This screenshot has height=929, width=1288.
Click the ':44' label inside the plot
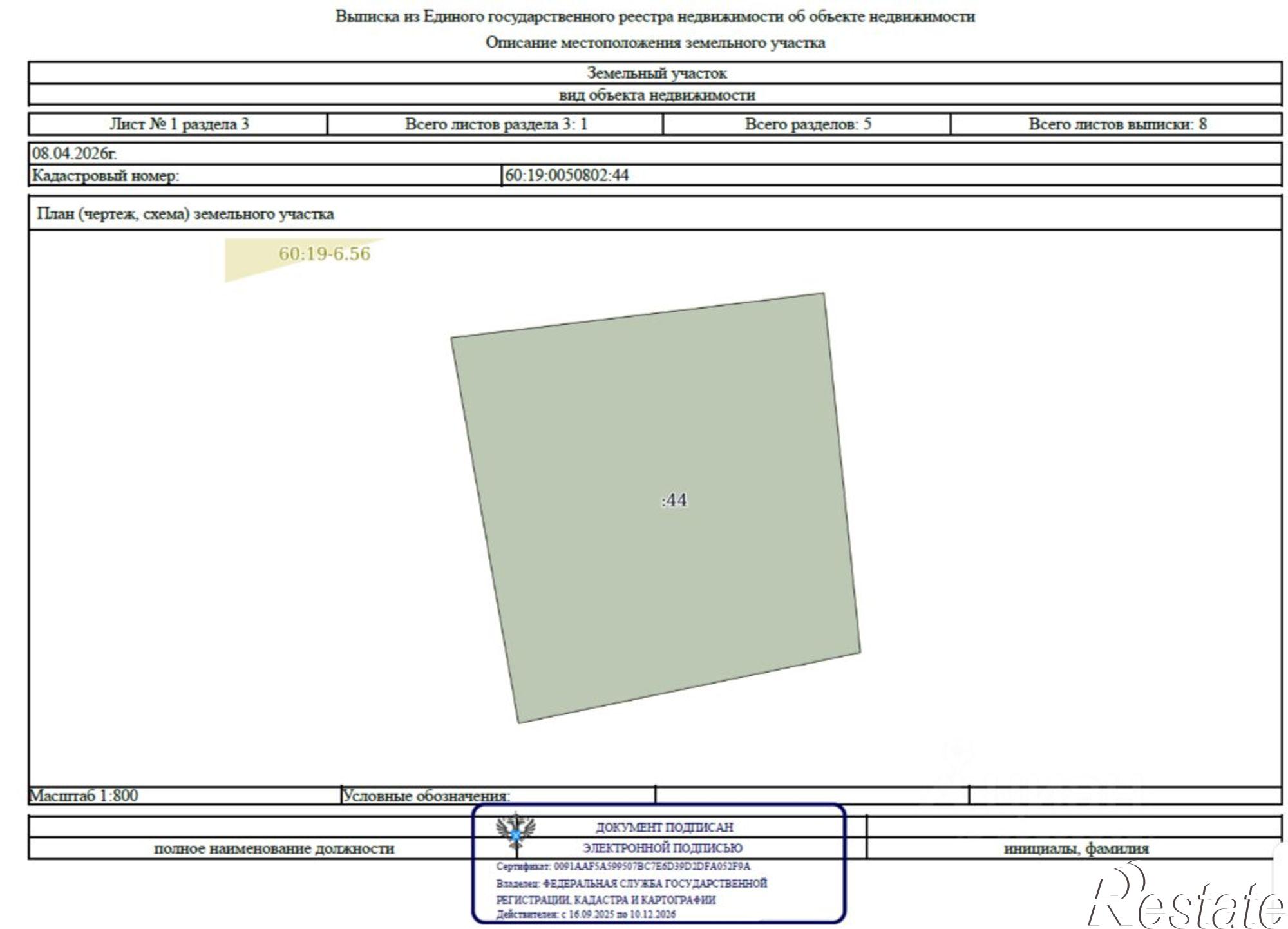tap(674, 501)
